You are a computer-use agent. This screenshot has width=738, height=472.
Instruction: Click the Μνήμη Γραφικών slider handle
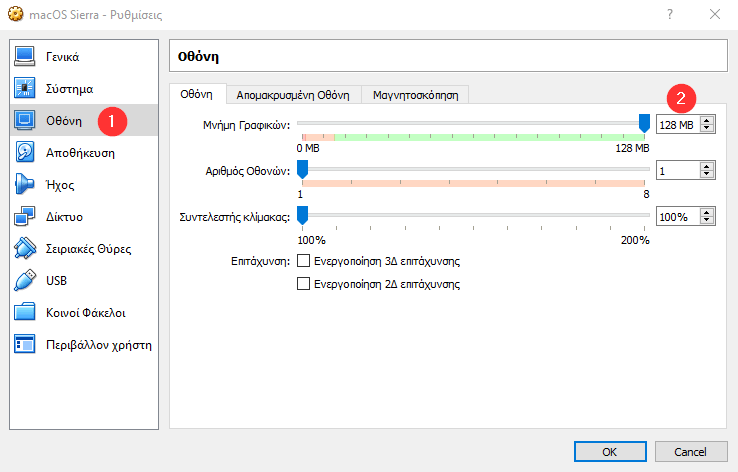(644, 123)
